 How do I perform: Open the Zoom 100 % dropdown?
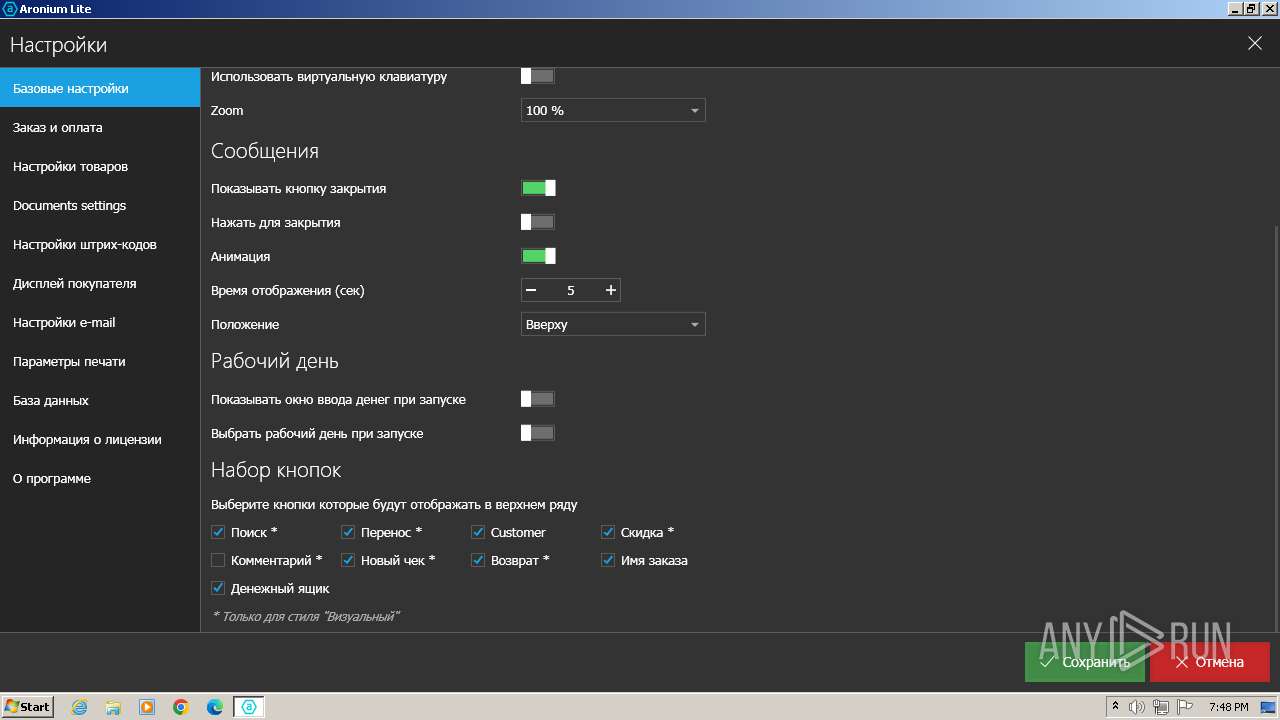(x=613, y=110)
